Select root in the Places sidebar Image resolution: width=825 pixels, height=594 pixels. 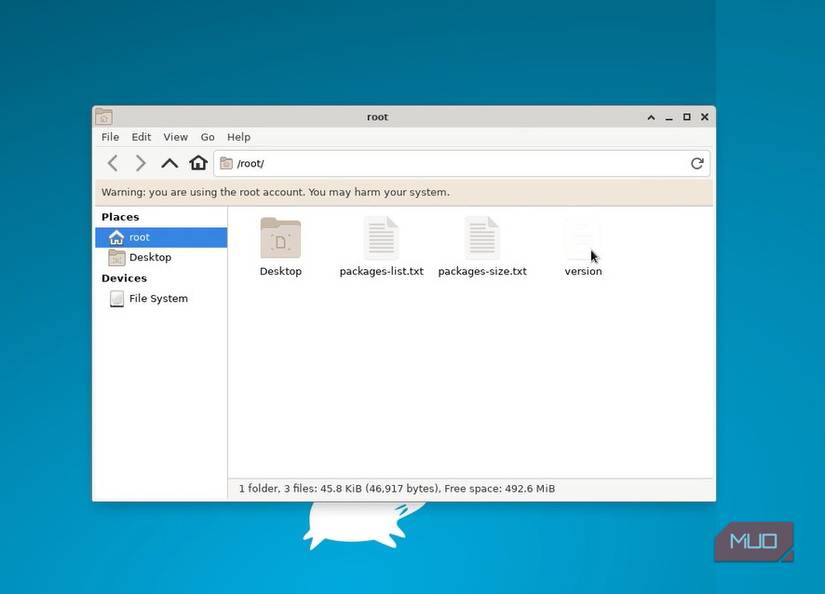tap(161, 237)
